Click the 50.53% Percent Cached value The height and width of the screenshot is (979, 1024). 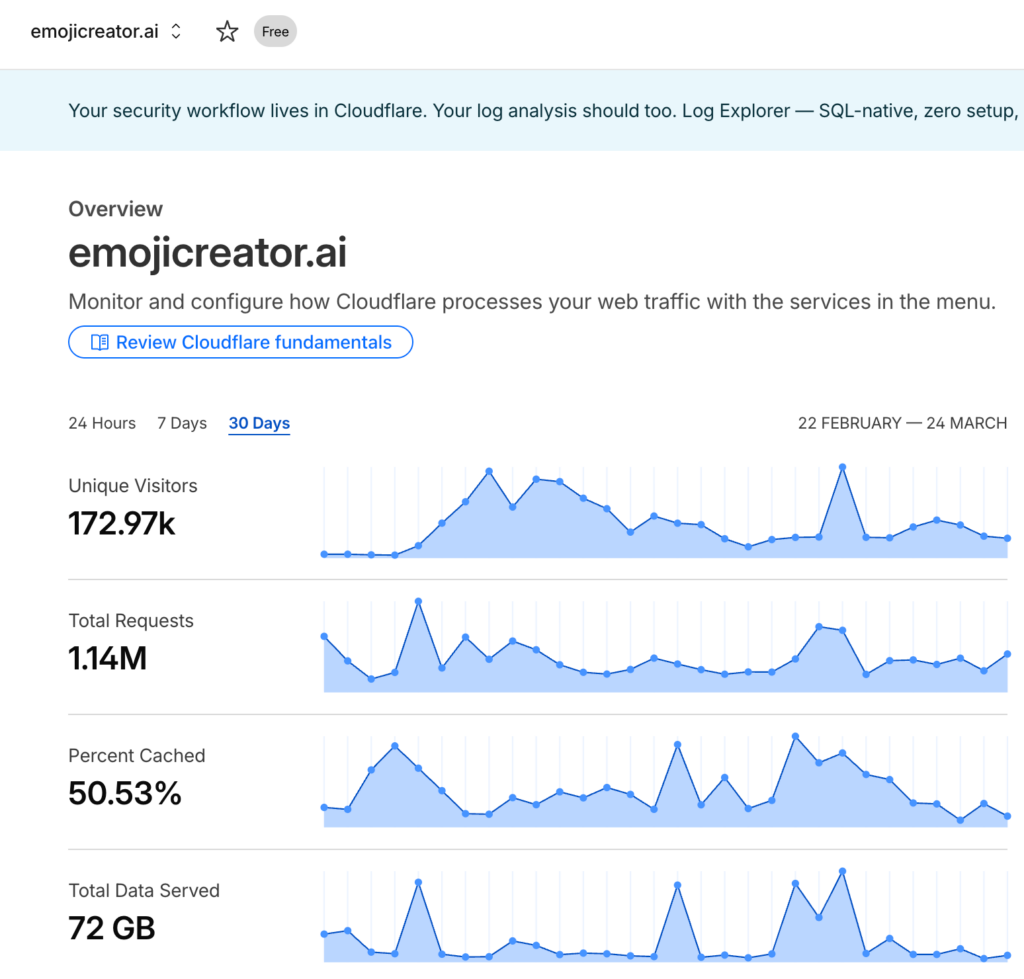[125, 793]
